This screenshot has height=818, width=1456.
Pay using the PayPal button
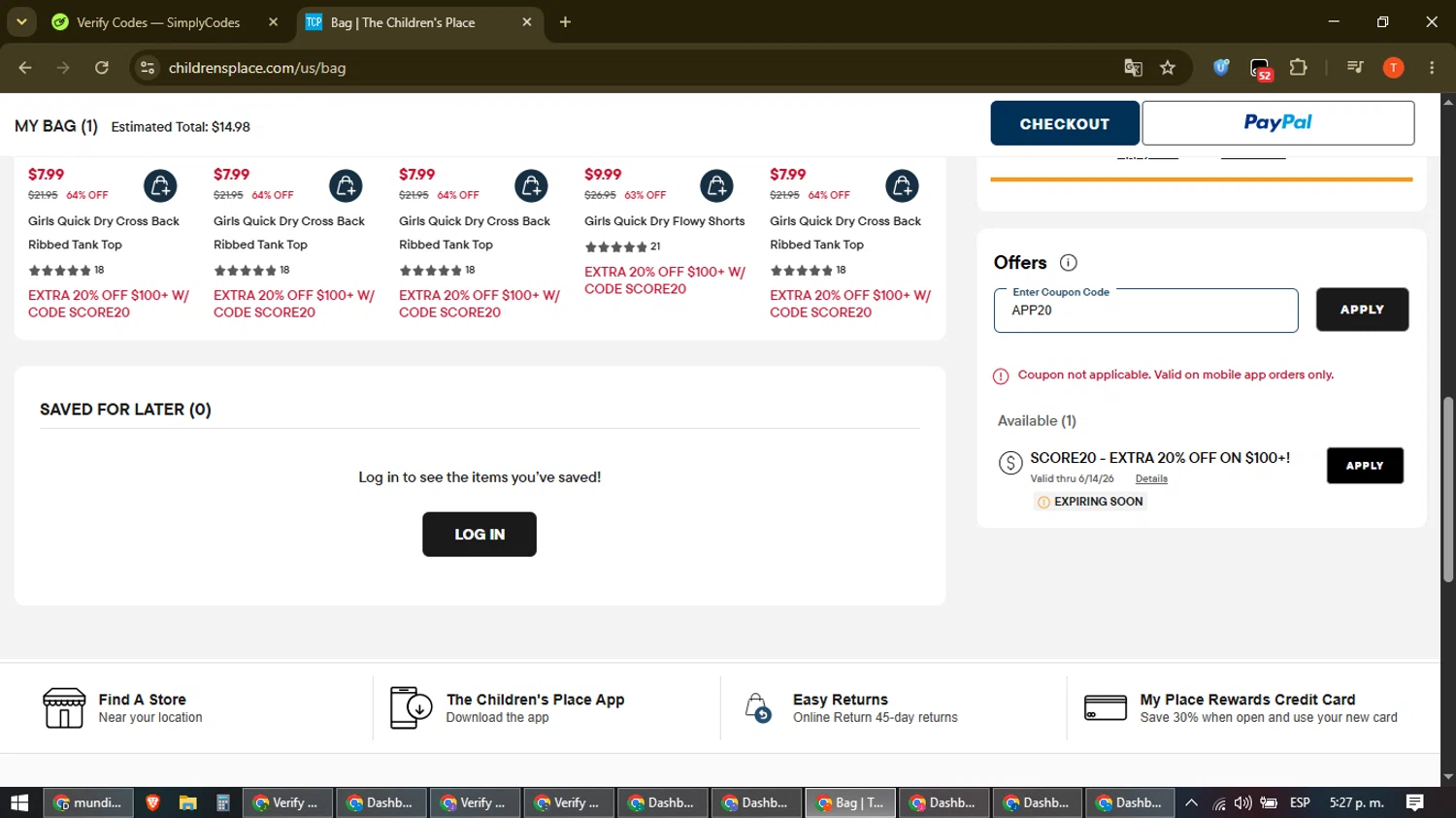pyautogui.click(x=1277, y=123)
